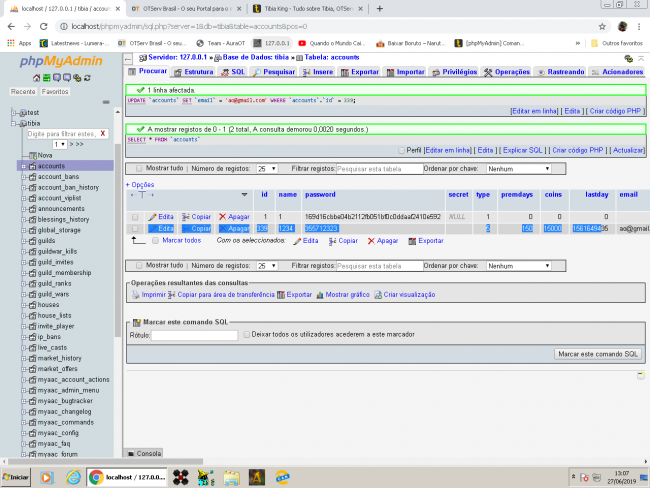Click Apagar red X for selected rows
650x488 pixels.
point(371,241)
